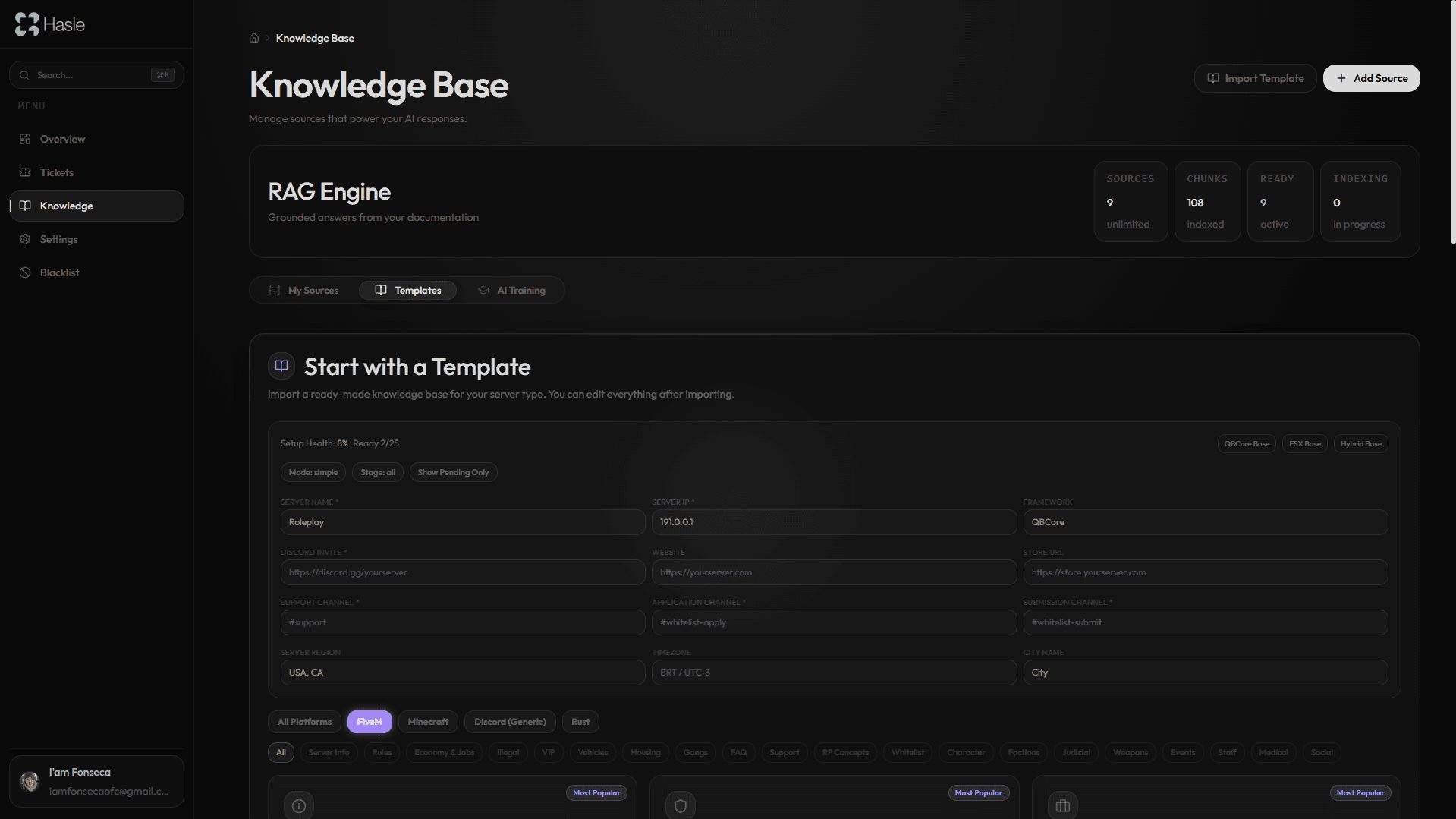The width and height of the screenshot is (1456, 819).
Task: Open the search bar via magnifier icon
Action: click(24, 74)
